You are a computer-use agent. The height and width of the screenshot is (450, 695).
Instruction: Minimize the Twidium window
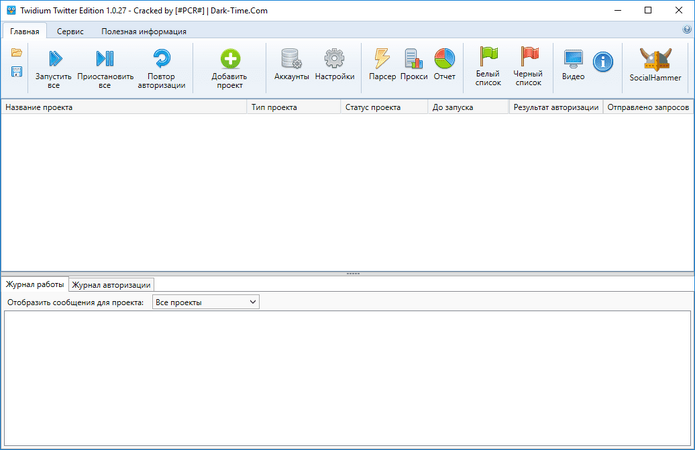(618, 10)
